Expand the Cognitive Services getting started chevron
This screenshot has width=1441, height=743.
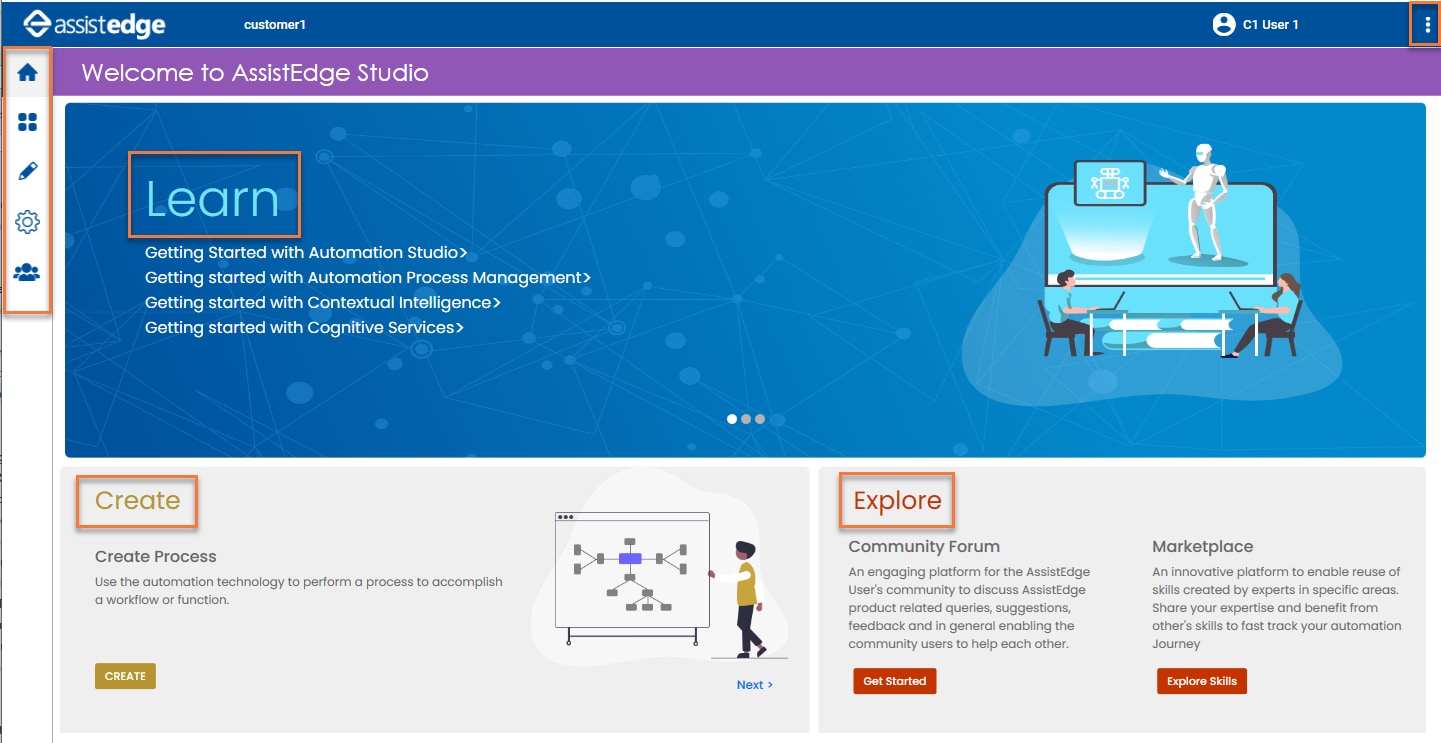[x=461, y=327]
